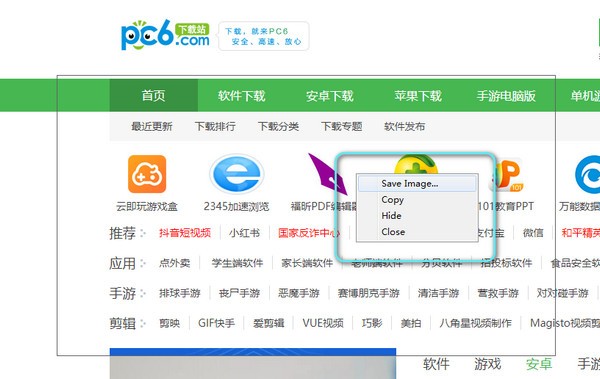The image size is (600, 379).
Task: Open the 2345加速浏览 browser icon
Action: [x=236, y=175]
